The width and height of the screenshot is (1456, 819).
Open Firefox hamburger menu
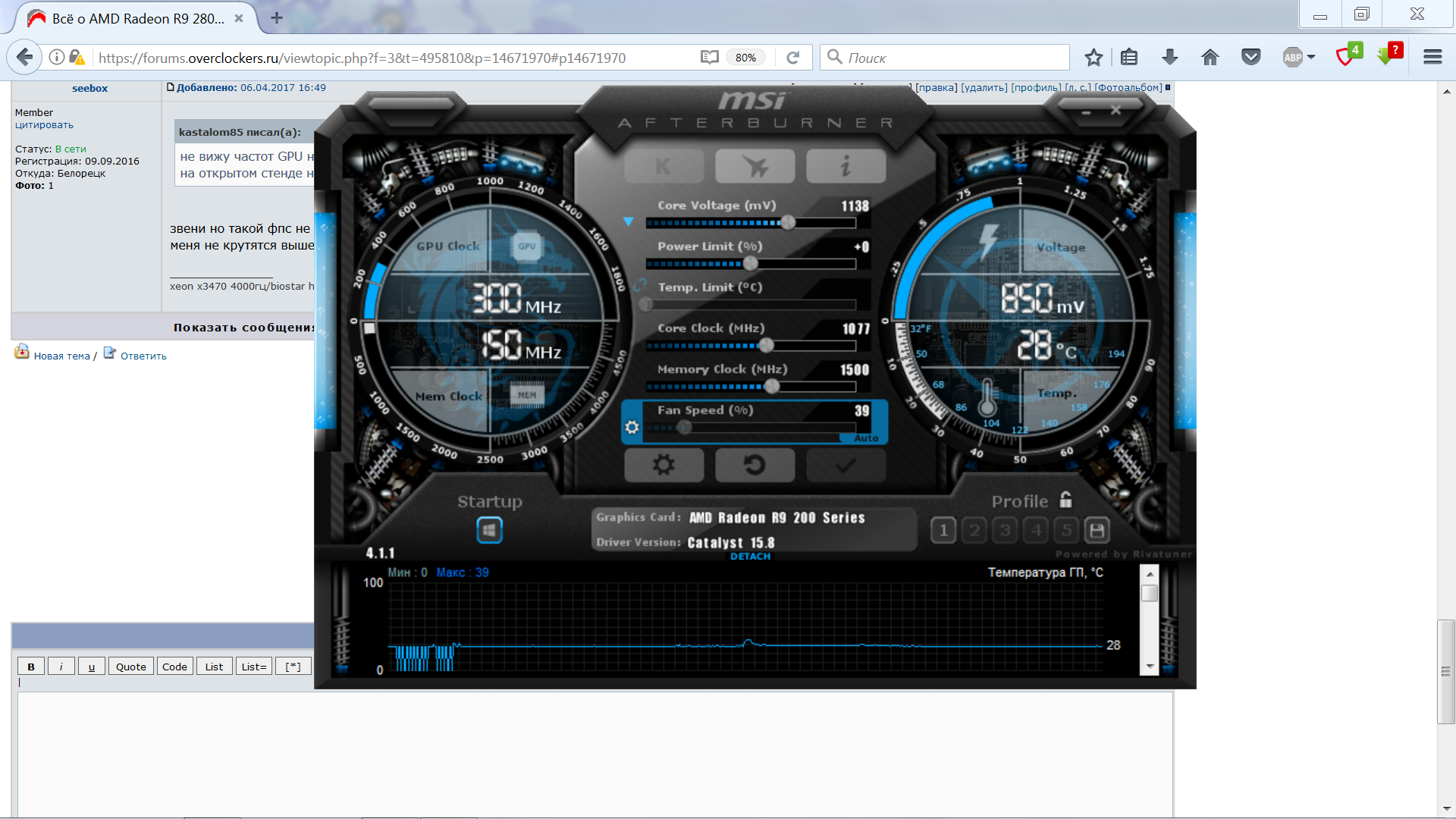point(1432,57)
